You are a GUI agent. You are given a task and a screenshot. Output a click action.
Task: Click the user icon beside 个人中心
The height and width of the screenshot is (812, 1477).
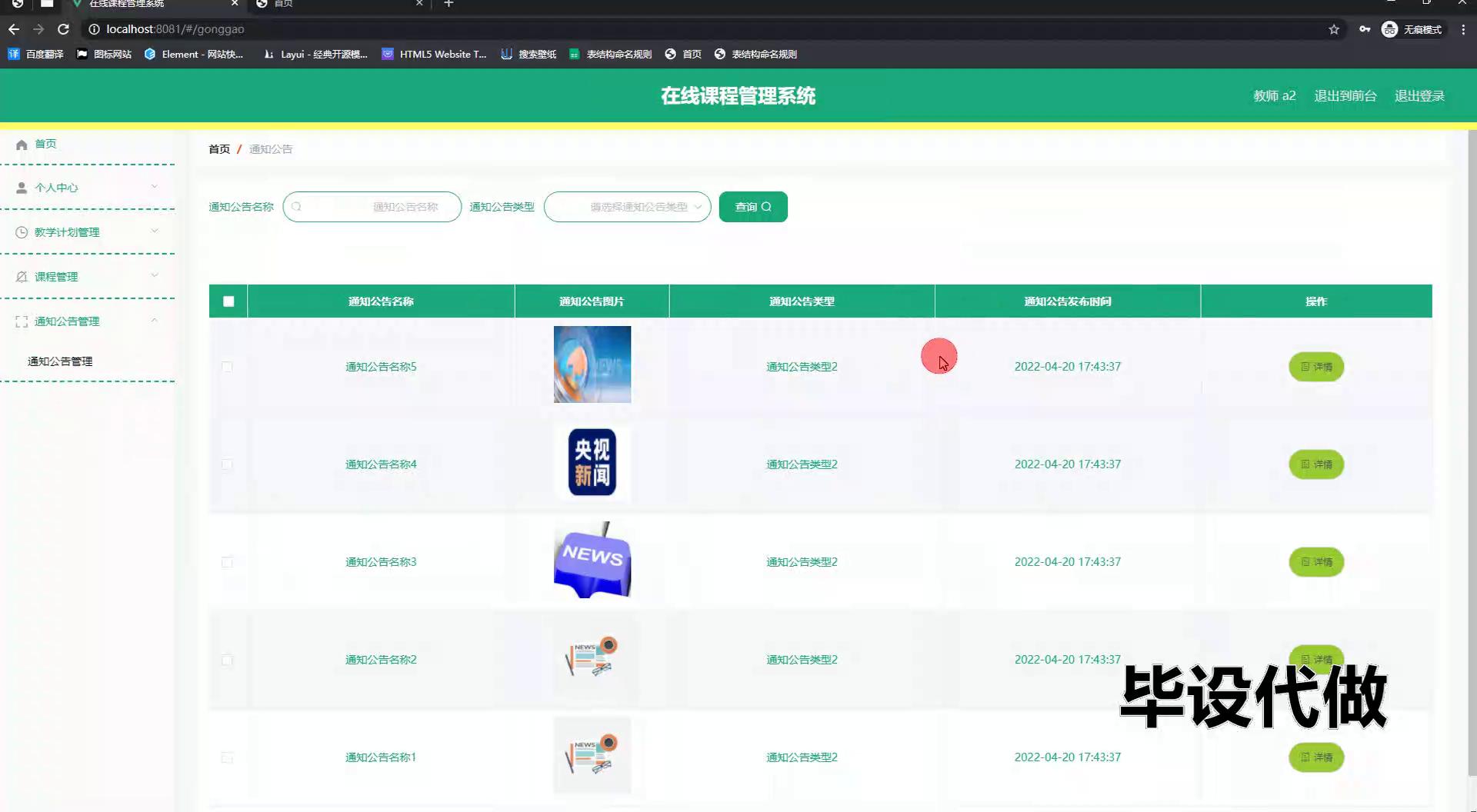click(x=22, y=188)
